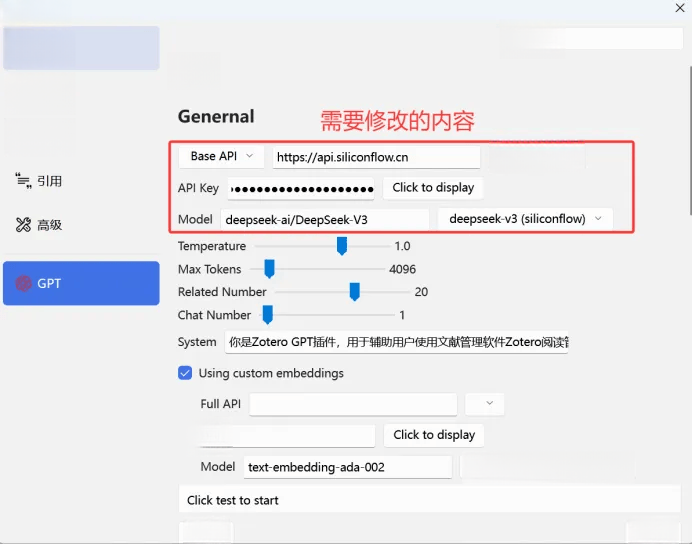
Task: Click the Genernal section heading
Action: coord(216,117)
